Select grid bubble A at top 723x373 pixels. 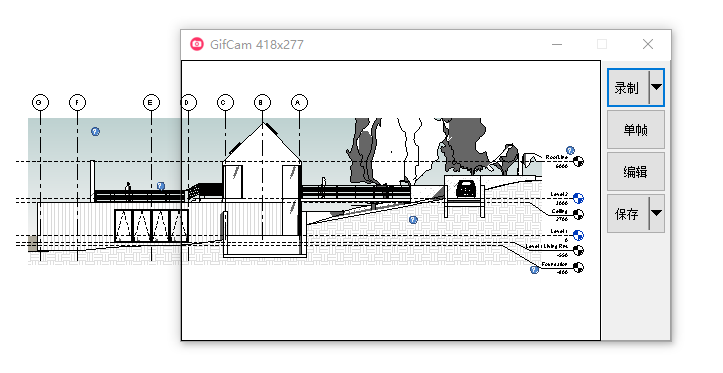299,102
